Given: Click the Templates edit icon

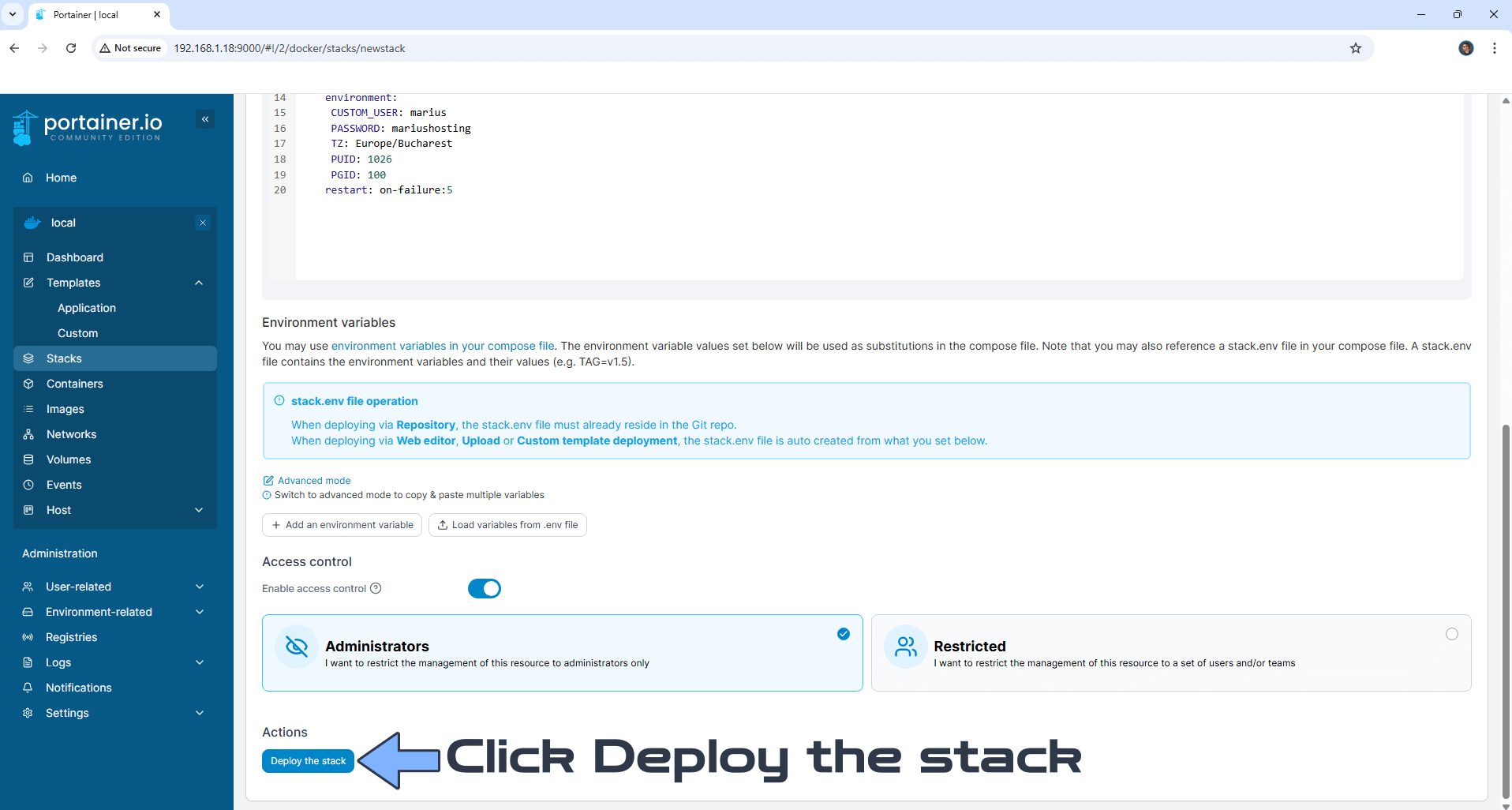Looking at the screenshot, I should coord(28,283).
